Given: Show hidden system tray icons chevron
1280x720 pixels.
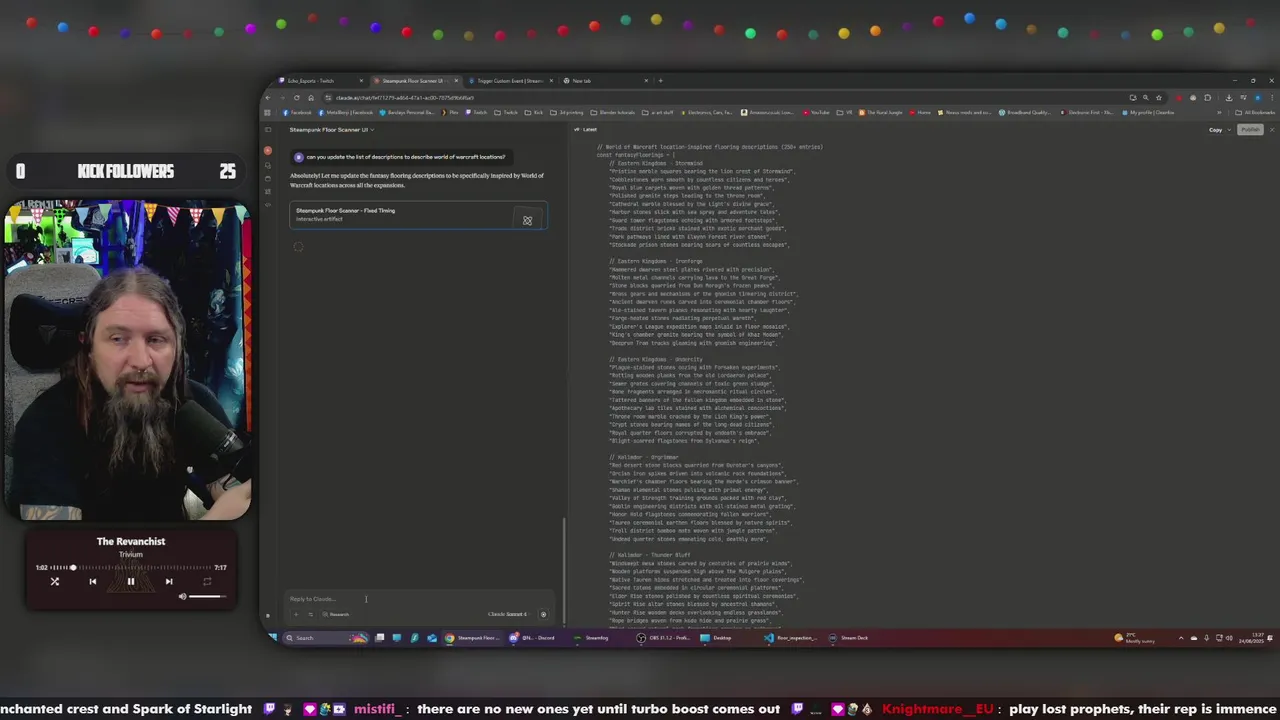Looking at the screenshot, I should (x=1181, y=638).
